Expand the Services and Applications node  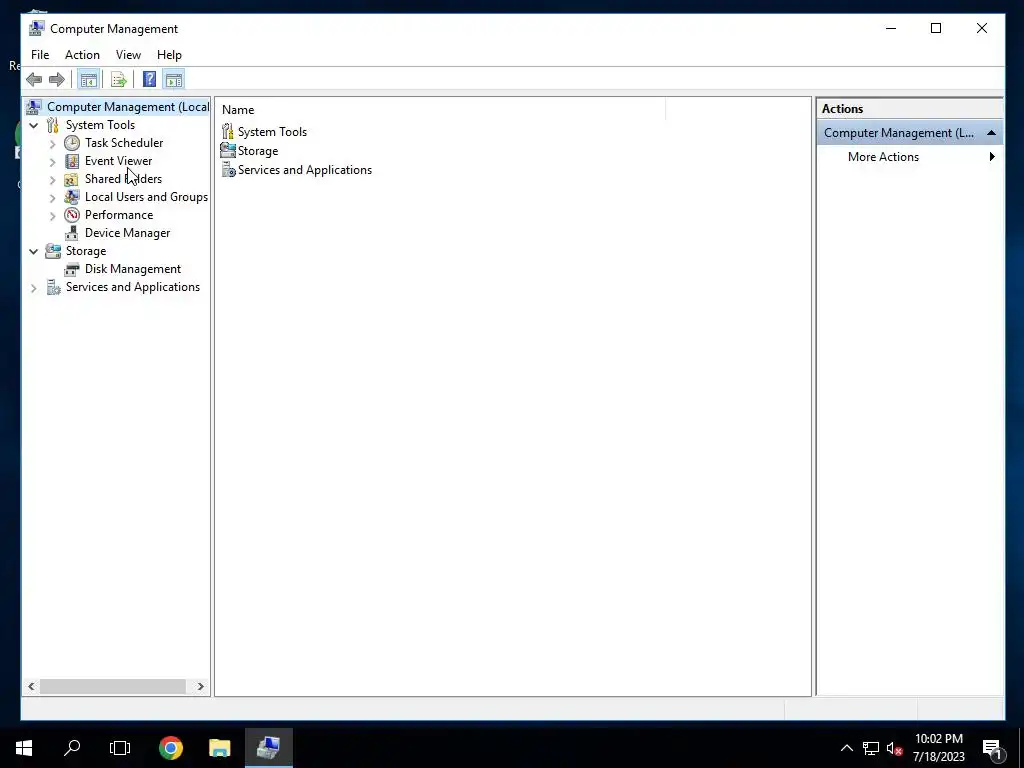pos(33,287)
